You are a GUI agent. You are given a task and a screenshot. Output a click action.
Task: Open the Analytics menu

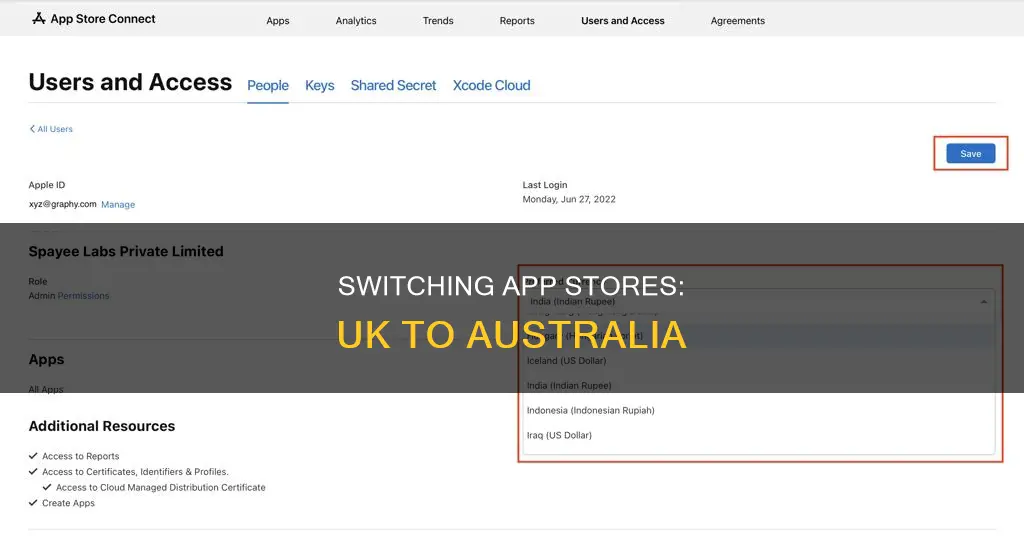click(356, 21)
